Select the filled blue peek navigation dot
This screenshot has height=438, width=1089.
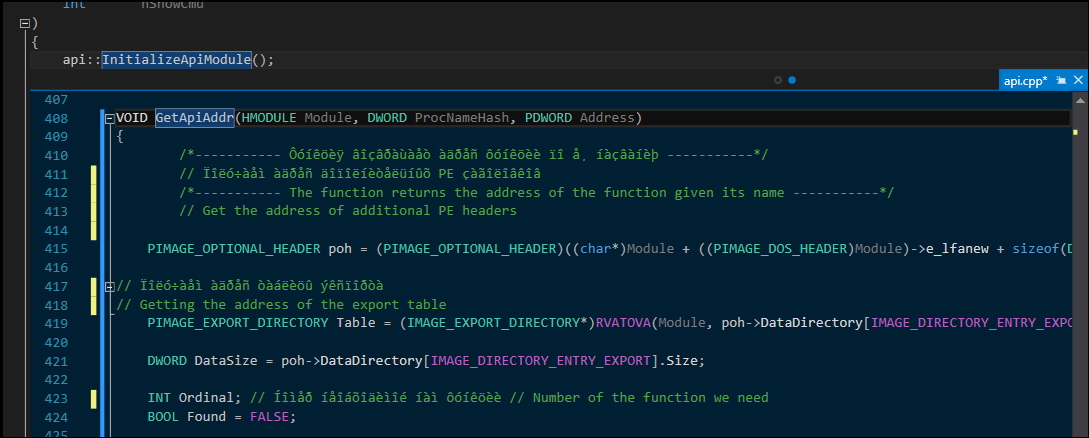click(x=791, y=79)
